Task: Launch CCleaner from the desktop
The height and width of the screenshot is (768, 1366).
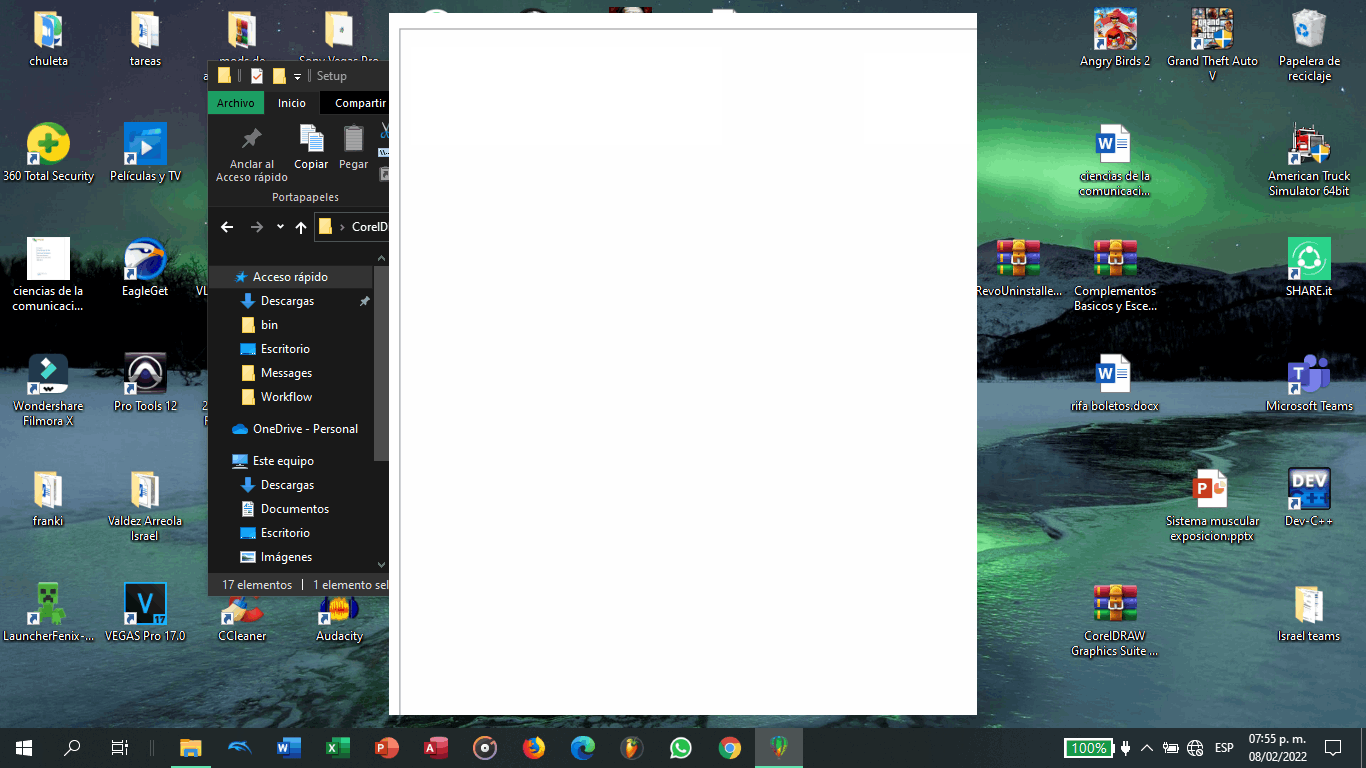Action: [x=241, y=620]
